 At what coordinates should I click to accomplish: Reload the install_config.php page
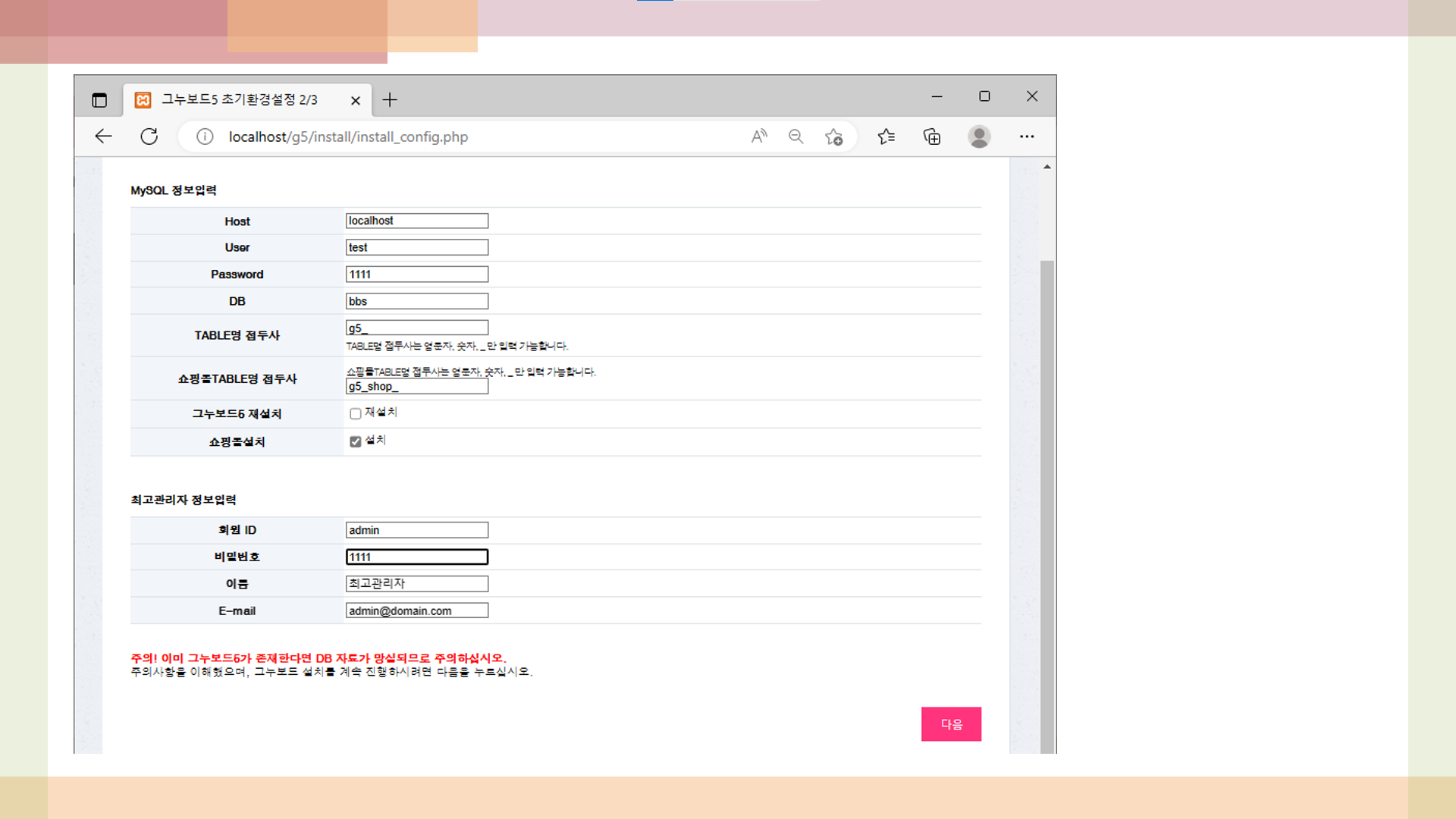tap(149, 136)
